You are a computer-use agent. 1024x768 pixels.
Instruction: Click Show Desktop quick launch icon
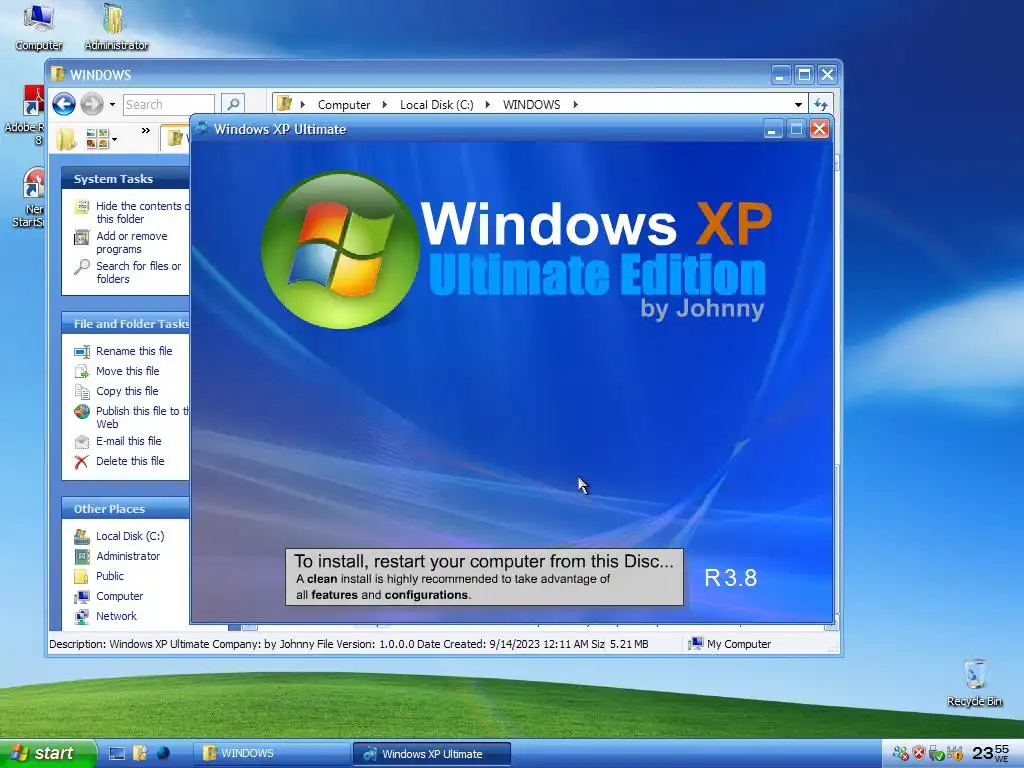click(116, 754)
